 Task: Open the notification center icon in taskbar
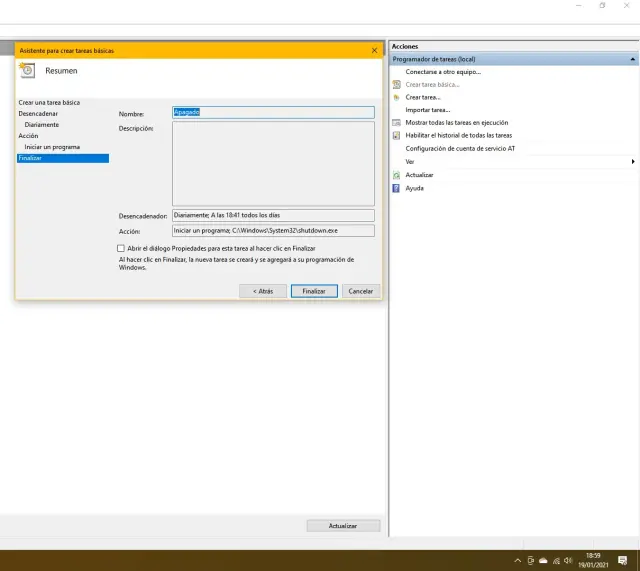622,560
